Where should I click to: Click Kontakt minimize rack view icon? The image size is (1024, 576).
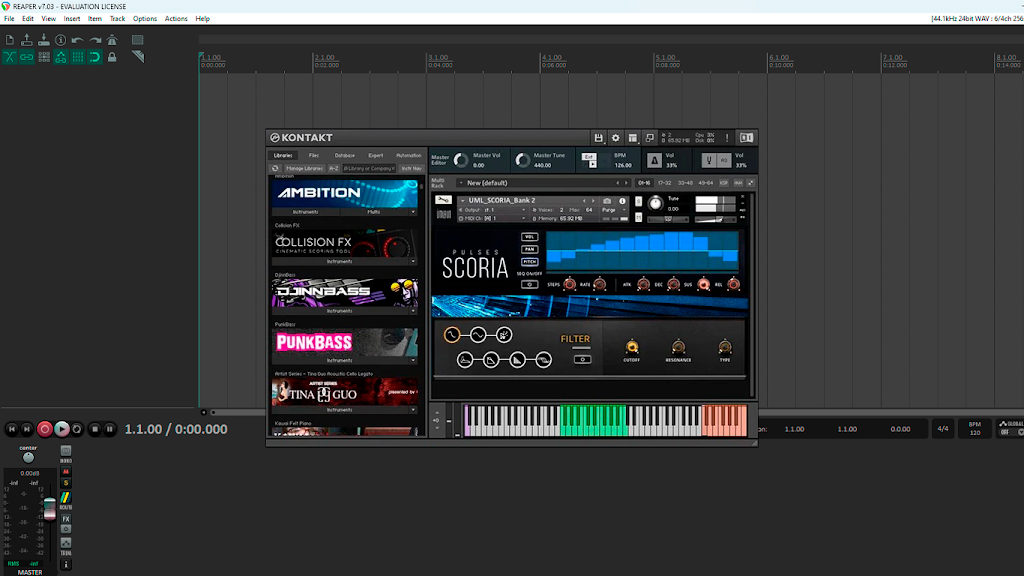point(649,138)
